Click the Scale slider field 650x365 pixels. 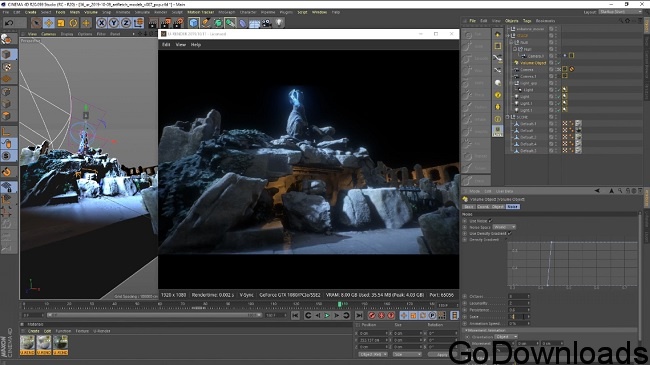pyautogui.click(x=519, y=316)
